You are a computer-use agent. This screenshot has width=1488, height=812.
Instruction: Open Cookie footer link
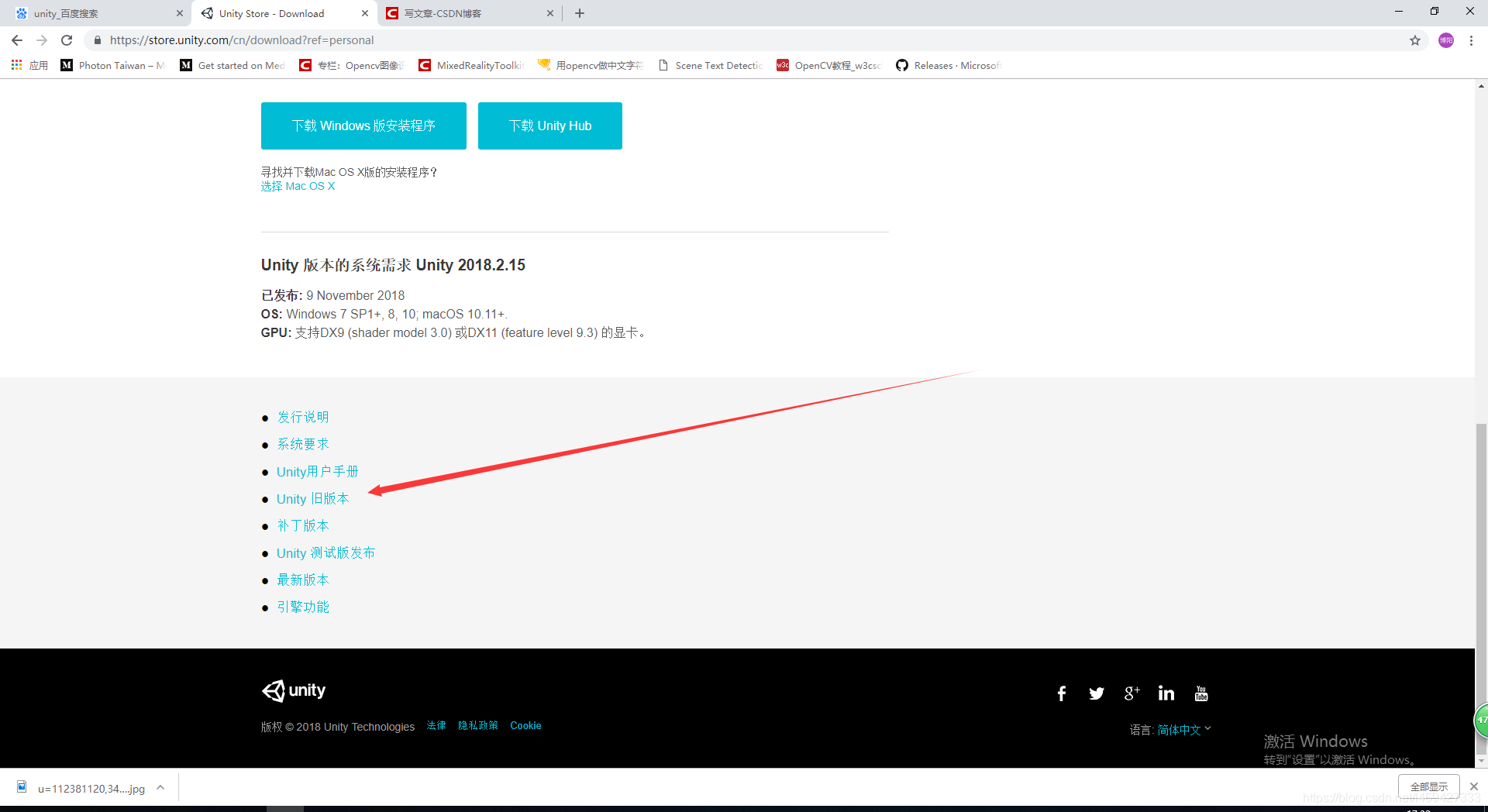(x=525, y=726)
